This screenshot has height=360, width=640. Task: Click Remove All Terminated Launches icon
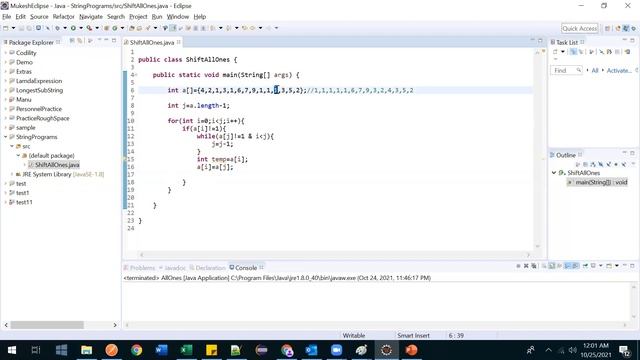pyautogui.click(x=534, y=266)
